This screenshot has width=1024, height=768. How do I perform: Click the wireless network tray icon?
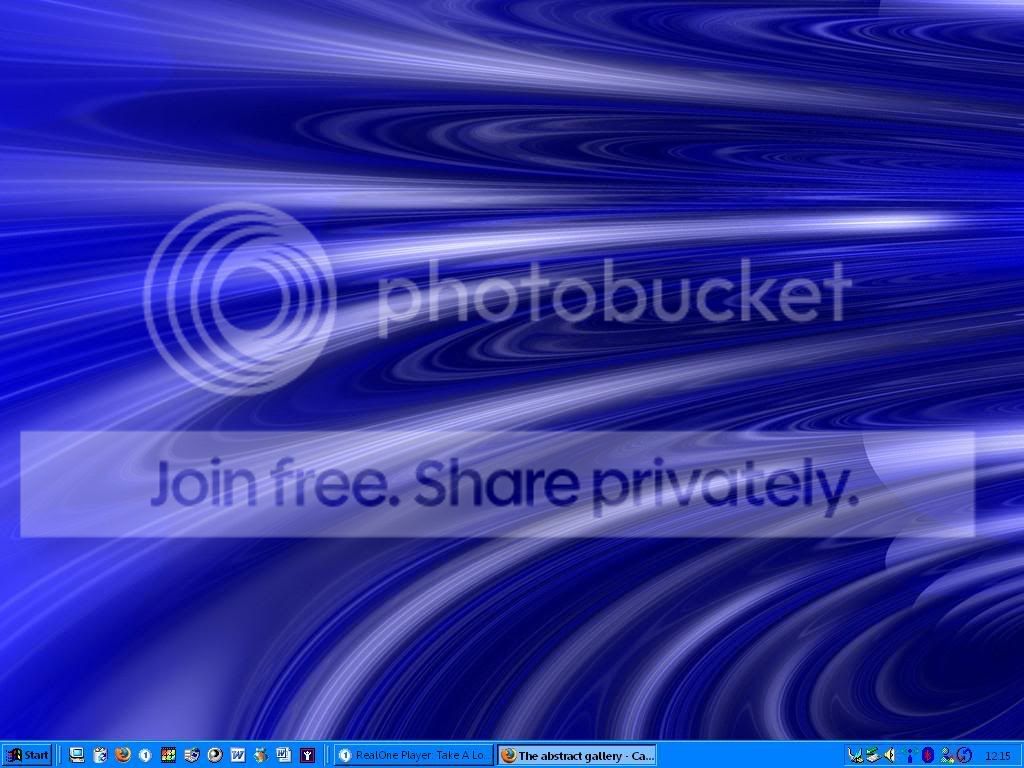(910, 756)
